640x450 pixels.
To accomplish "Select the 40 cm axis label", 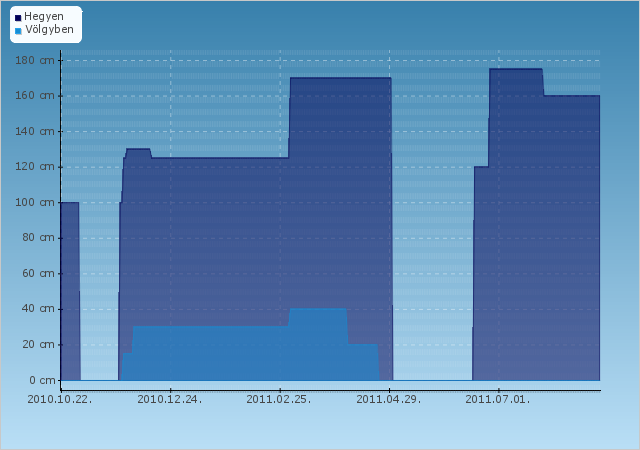I will click(x=38, y=309).
